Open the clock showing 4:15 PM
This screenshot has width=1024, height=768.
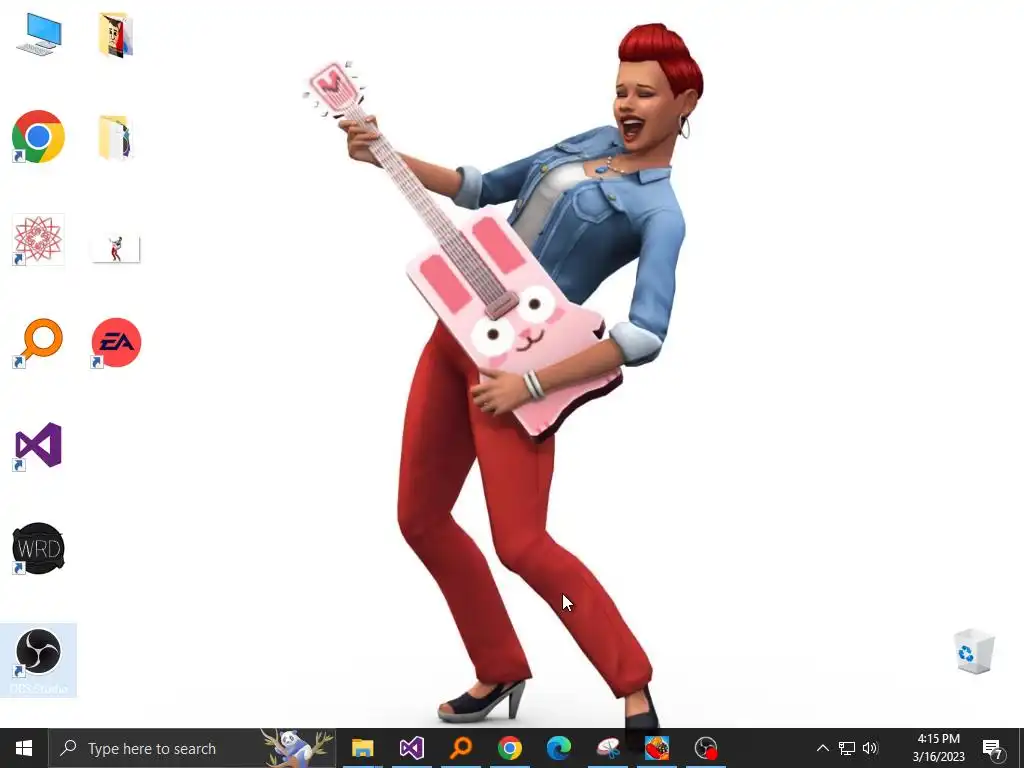(x=938, y=748)
